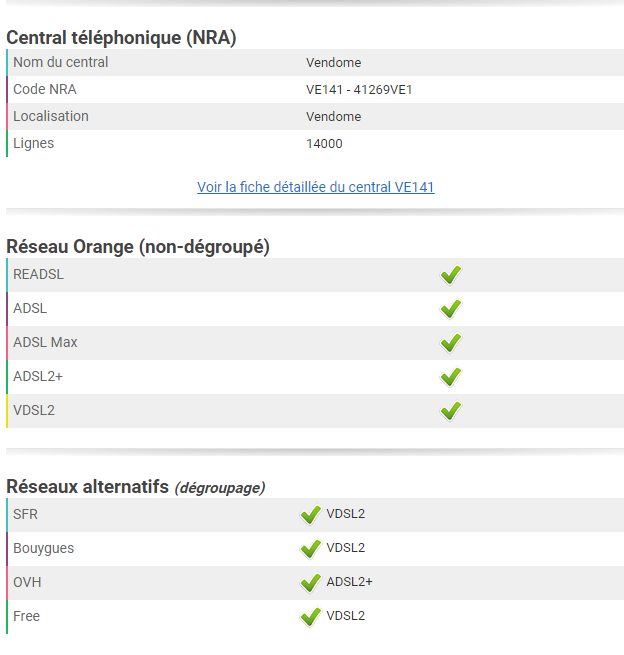This screenshot has width=624, height=655.
Task: Click the Bouygues VDSL2 checkmark icon
Action: click(311, 549)
